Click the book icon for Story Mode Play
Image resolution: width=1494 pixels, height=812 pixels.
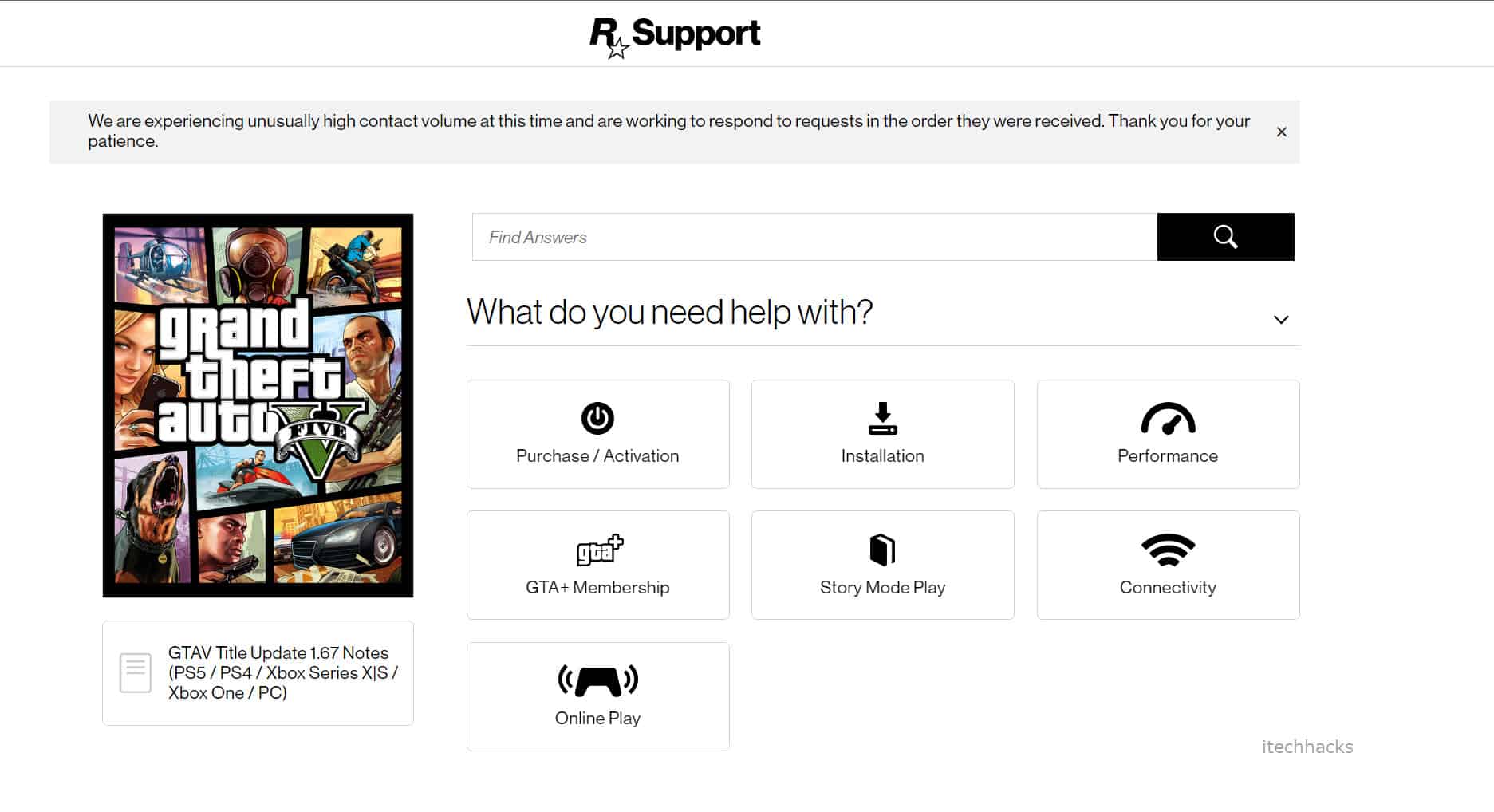tap(882, 550)
